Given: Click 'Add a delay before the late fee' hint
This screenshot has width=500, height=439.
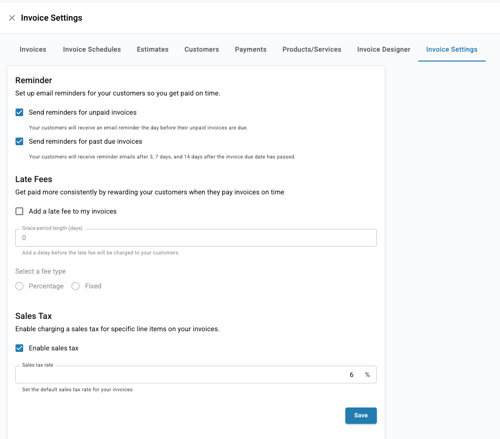Looking at the screenshot, I should click(x=100, y=253).
